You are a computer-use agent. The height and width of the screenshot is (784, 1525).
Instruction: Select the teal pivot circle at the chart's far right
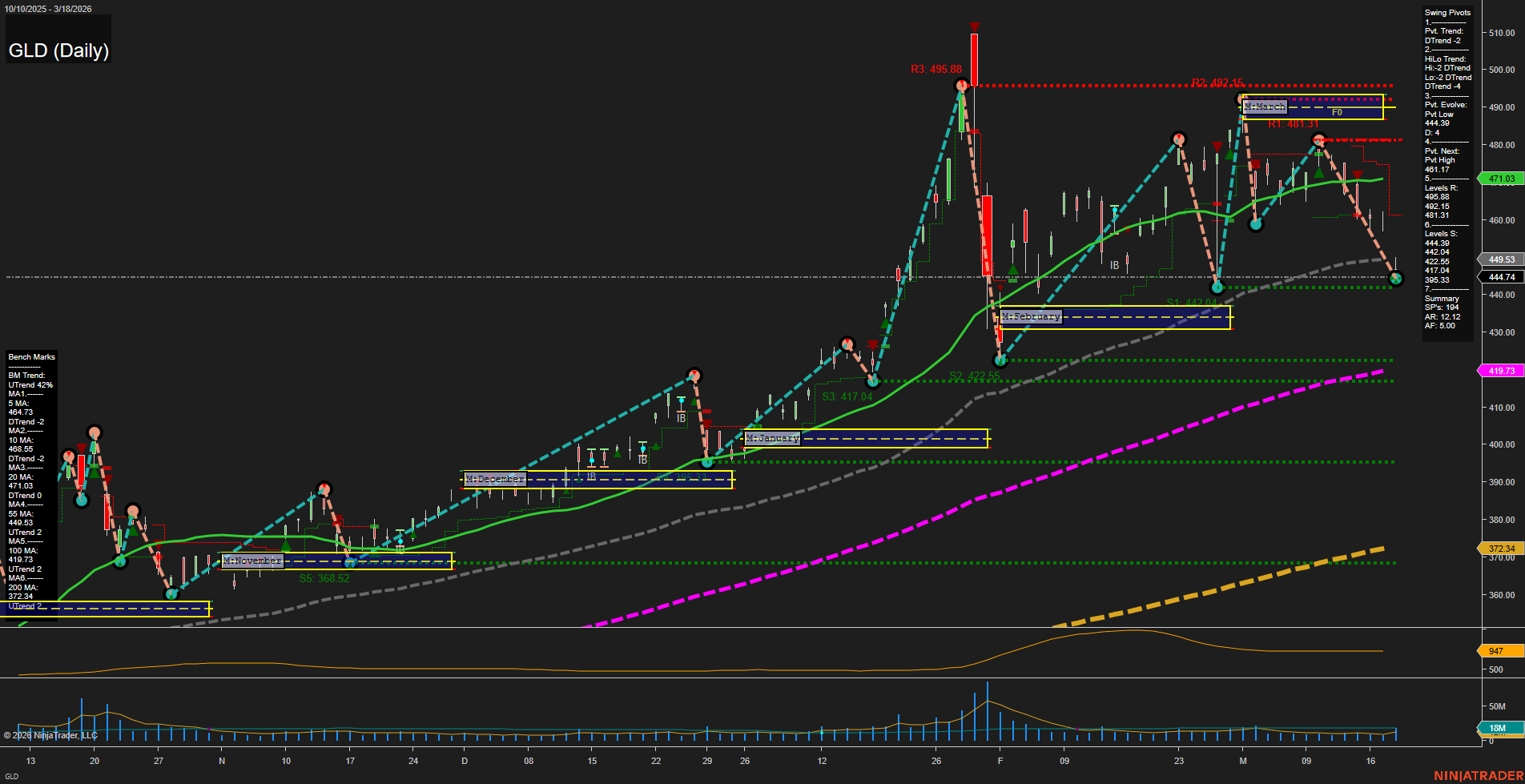pos(1394,279)
